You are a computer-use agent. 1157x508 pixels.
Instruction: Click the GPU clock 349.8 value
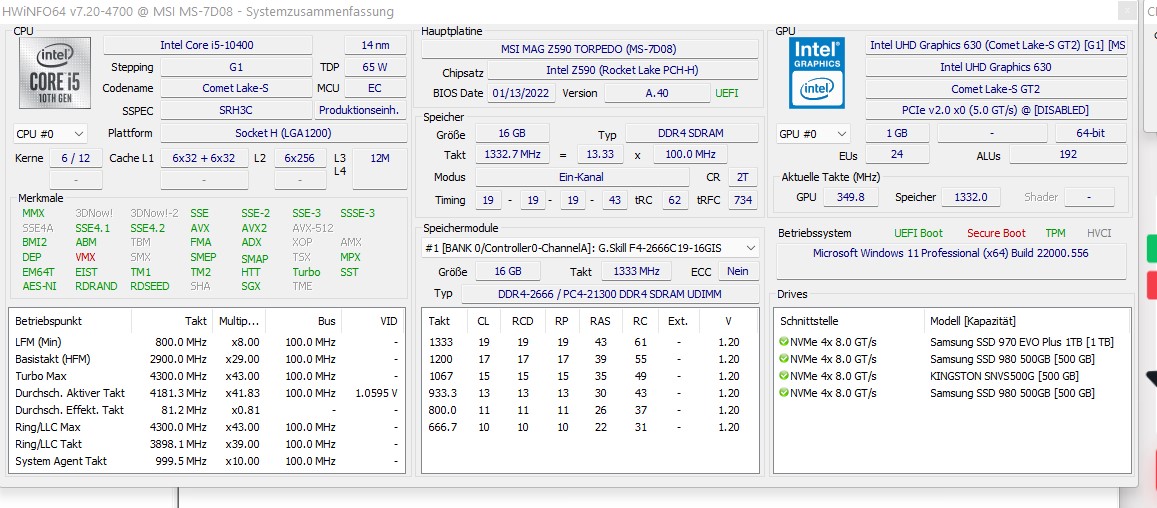(x=850, y=197)
